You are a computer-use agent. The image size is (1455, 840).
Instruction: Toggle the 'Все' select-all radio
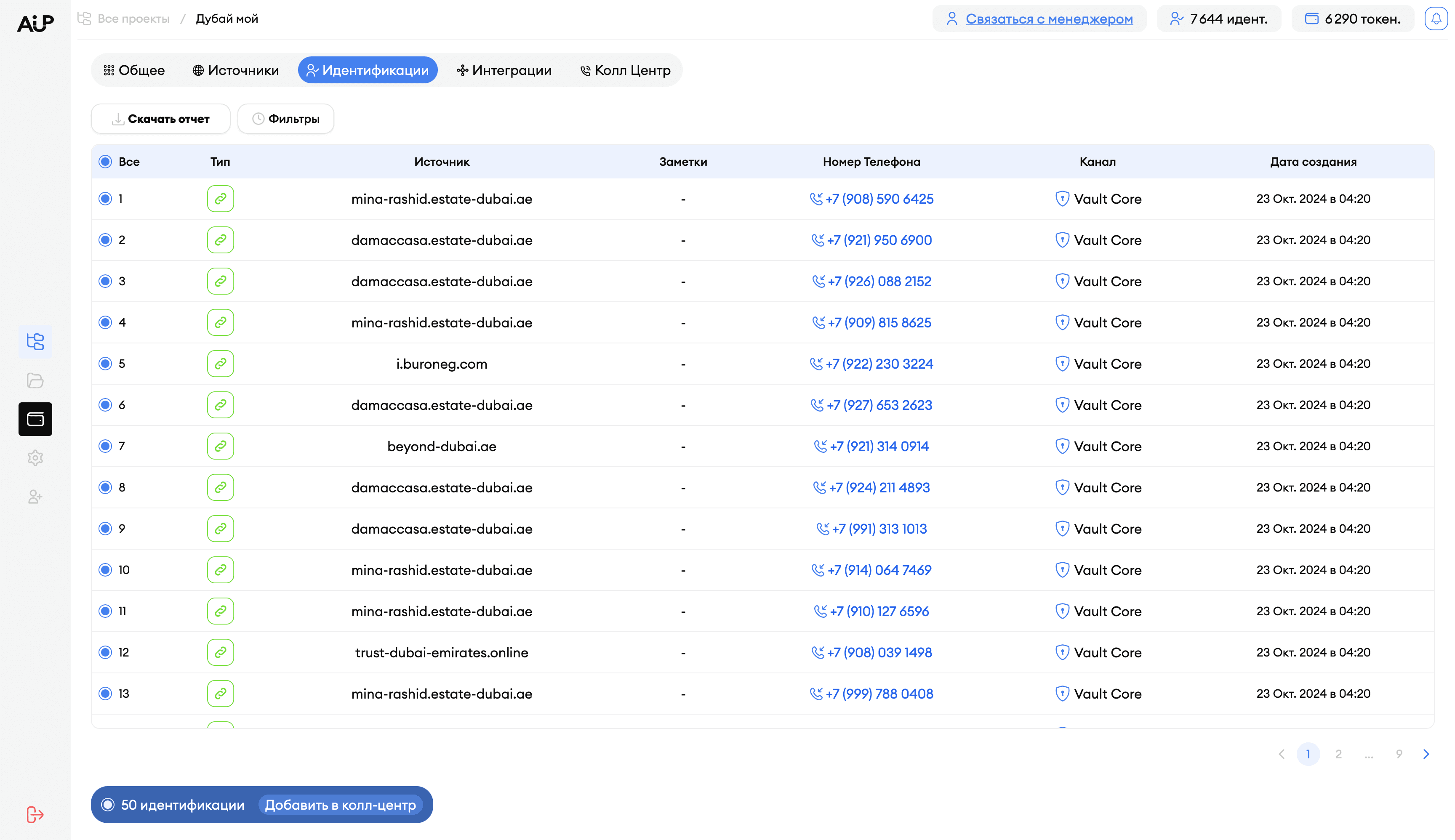click(105, 162)
